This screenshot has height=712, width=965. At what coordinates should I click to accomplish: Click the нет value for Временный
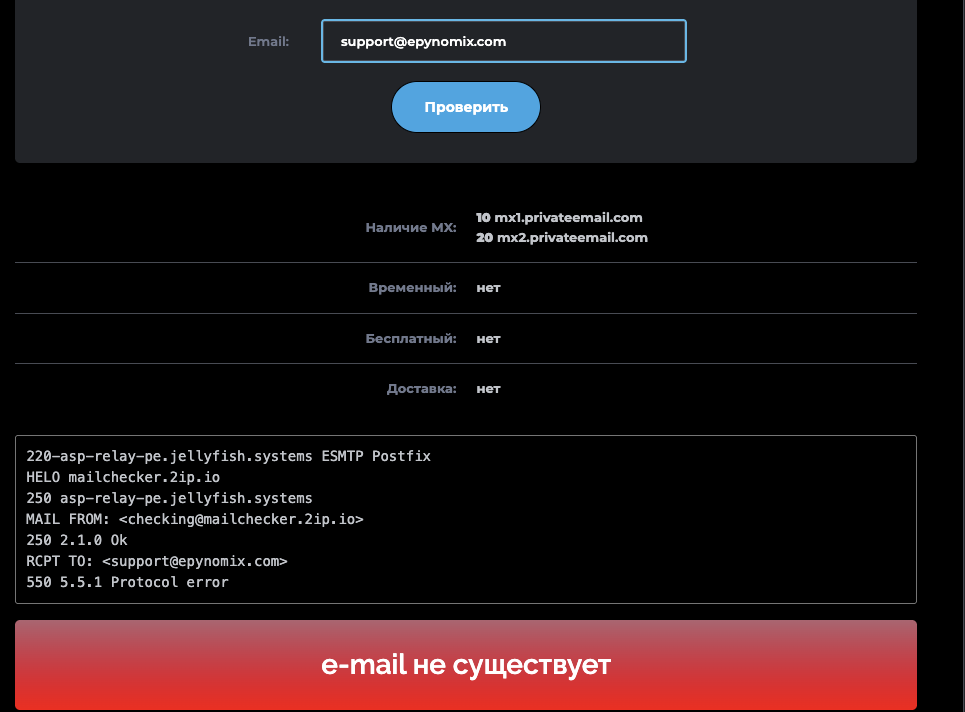(x=488, y=288)
